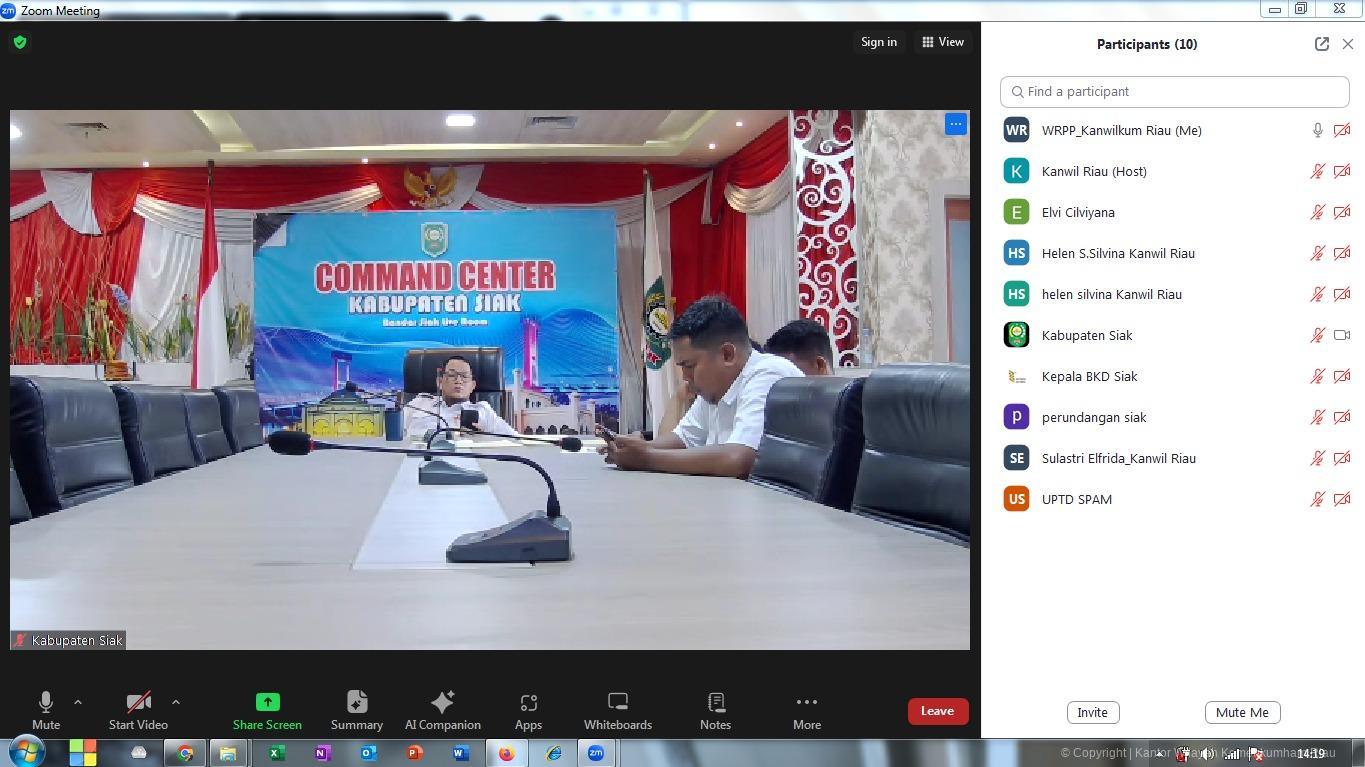Expand video options arrow beside Start Video
This screenshot has width=1365, height=767.
tap(176, 702)
